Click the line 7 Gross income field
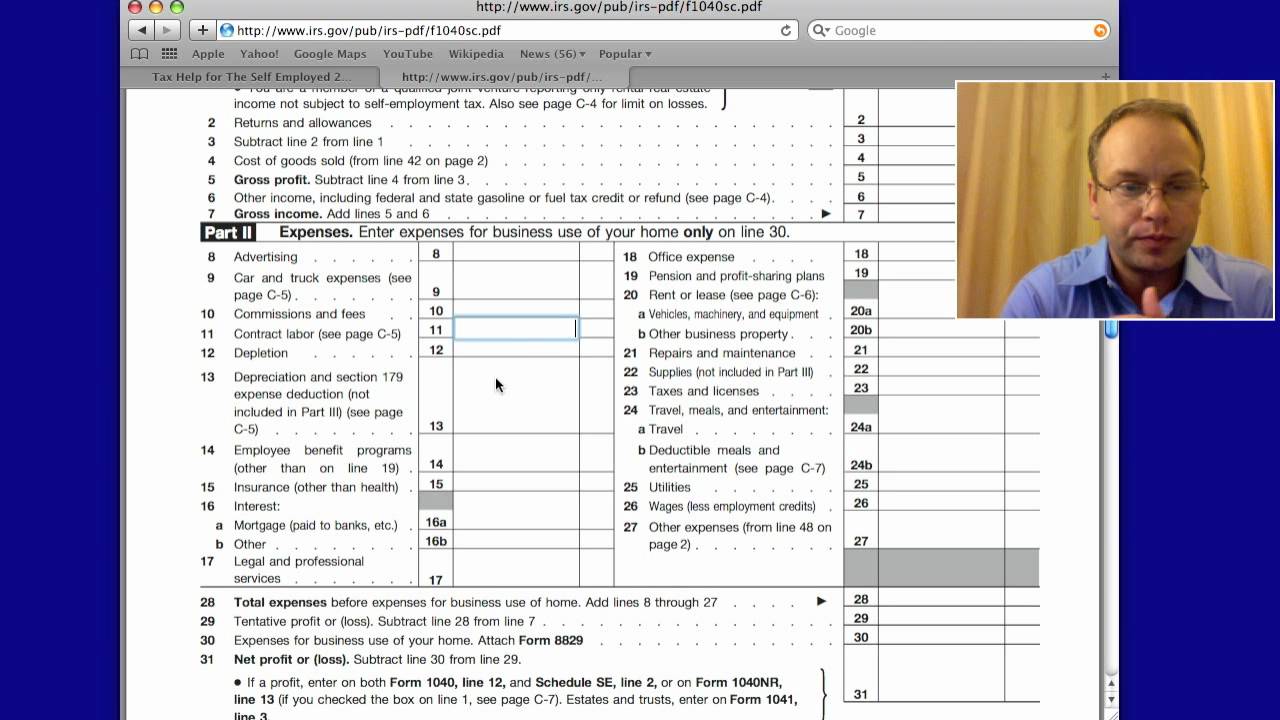Viewport: 1280px width, 720px height. tap(917, 213)
